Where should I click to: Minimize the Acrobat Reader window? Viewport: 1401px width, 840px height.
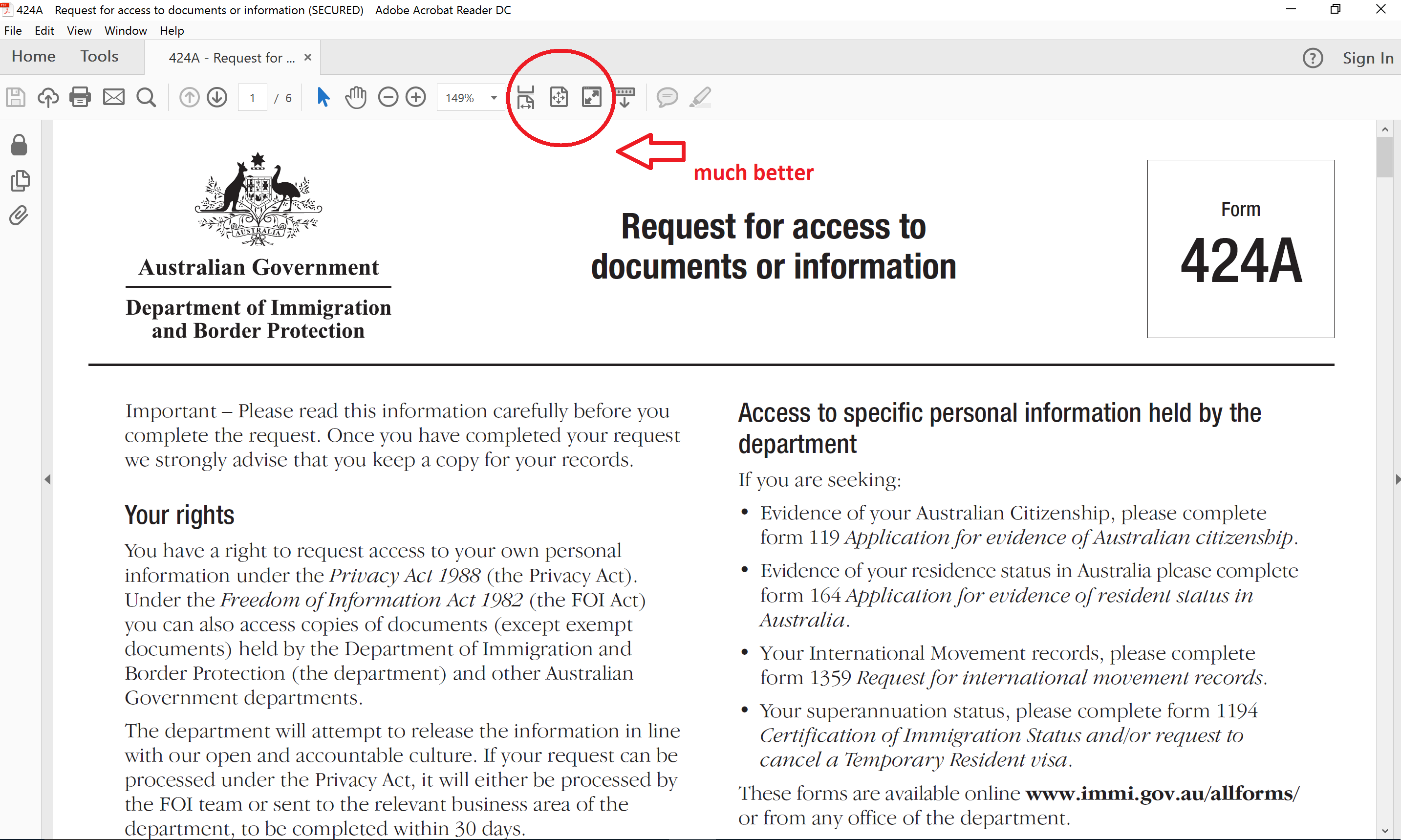1291,10
